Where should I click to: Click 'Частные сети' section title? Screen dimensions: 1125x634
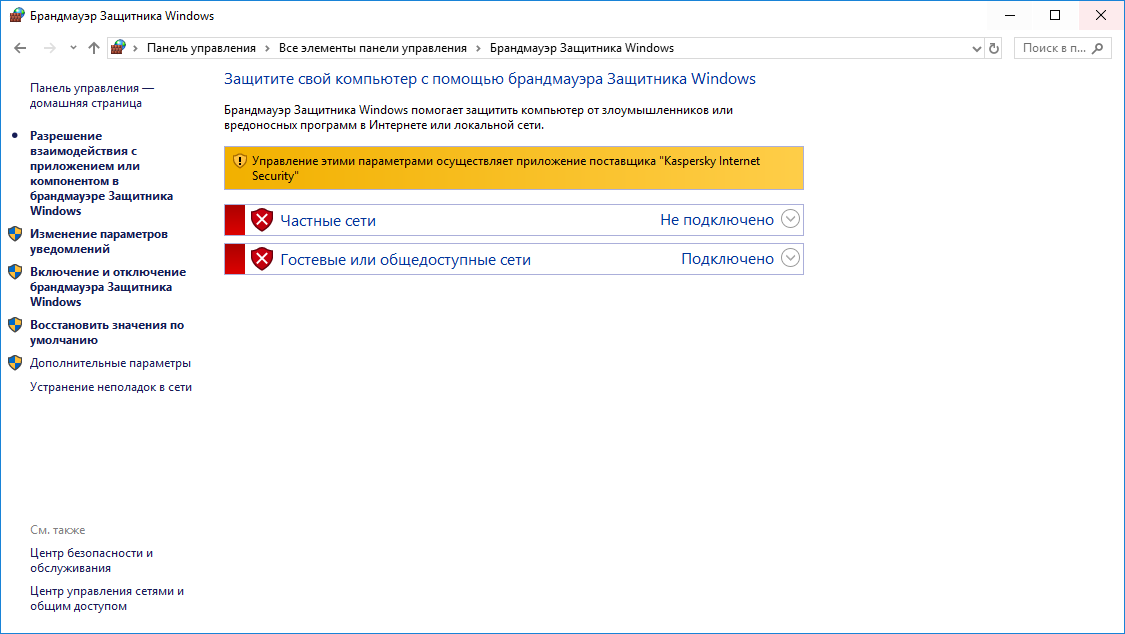click(x=328, y=221)
